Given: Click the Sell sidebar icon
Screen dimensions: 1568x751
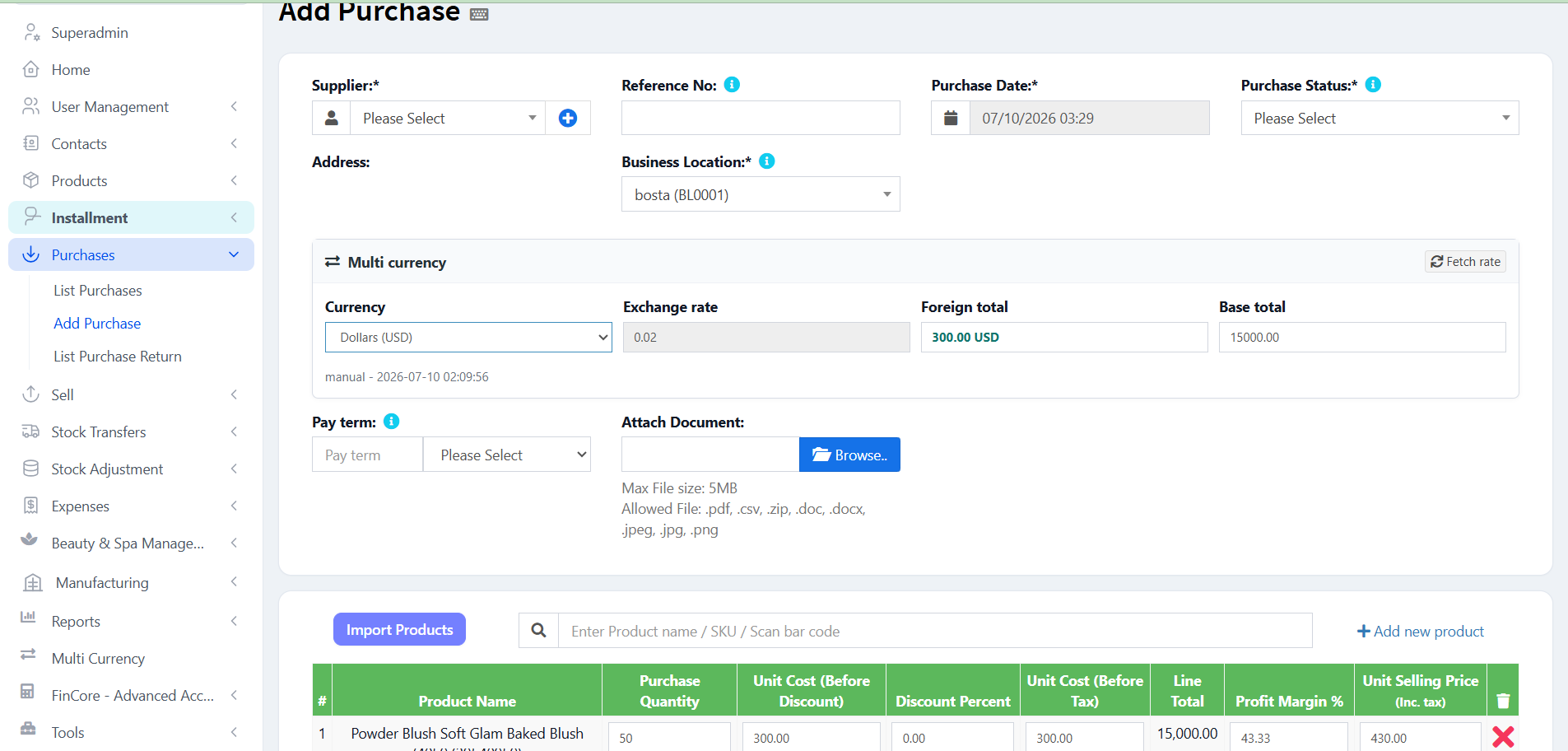Looking at the screenshot, I should (31, 394).
